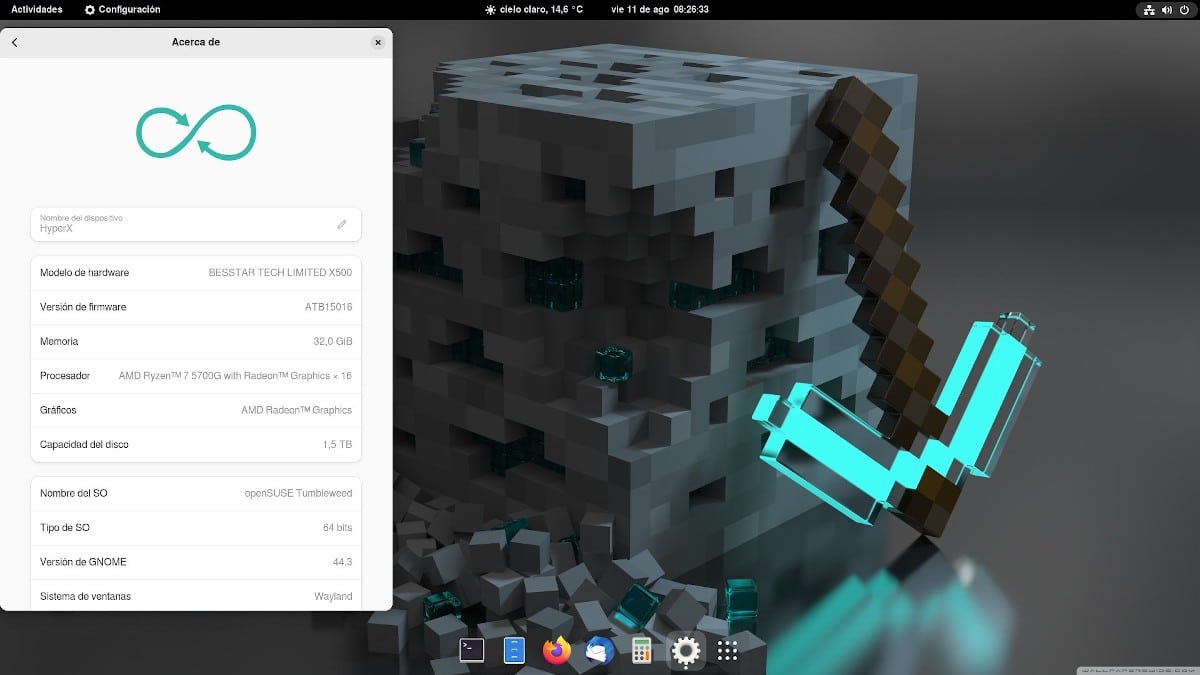Open the Terminal from the dock

[472, 650]
